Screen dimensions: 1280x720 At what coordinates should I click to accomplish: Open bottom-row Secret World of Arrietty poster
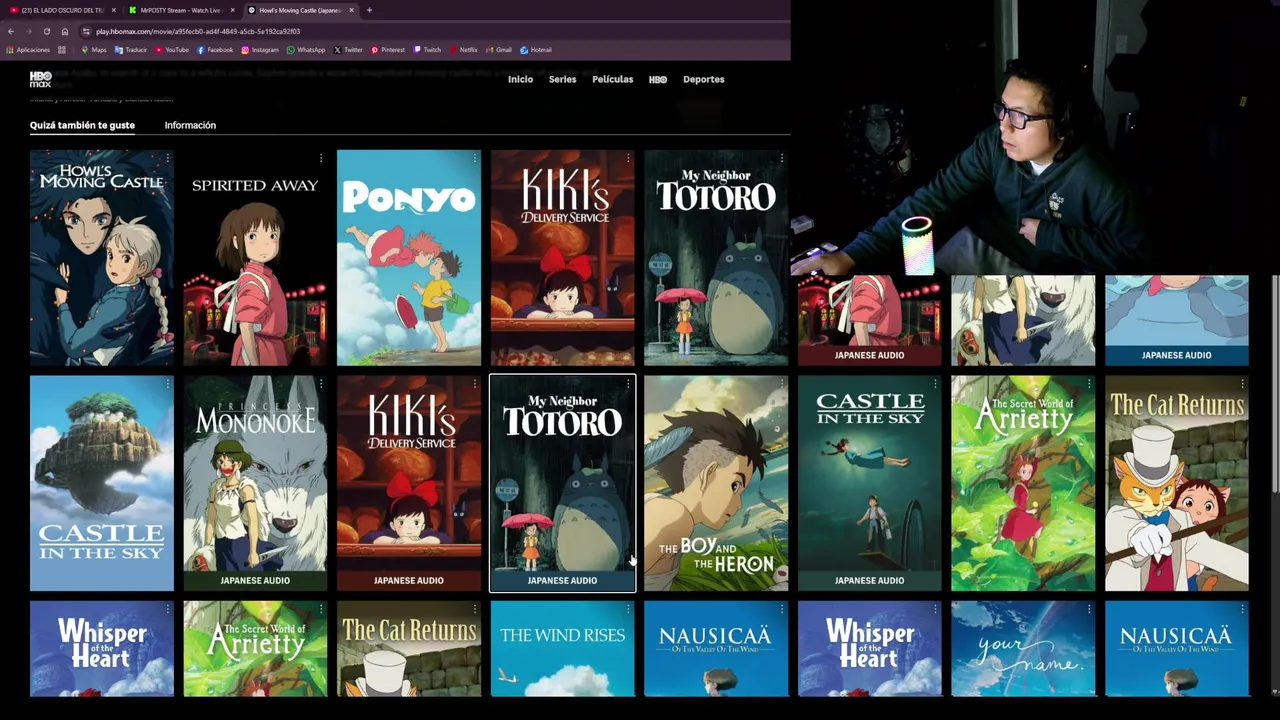(x=255, y=649)
